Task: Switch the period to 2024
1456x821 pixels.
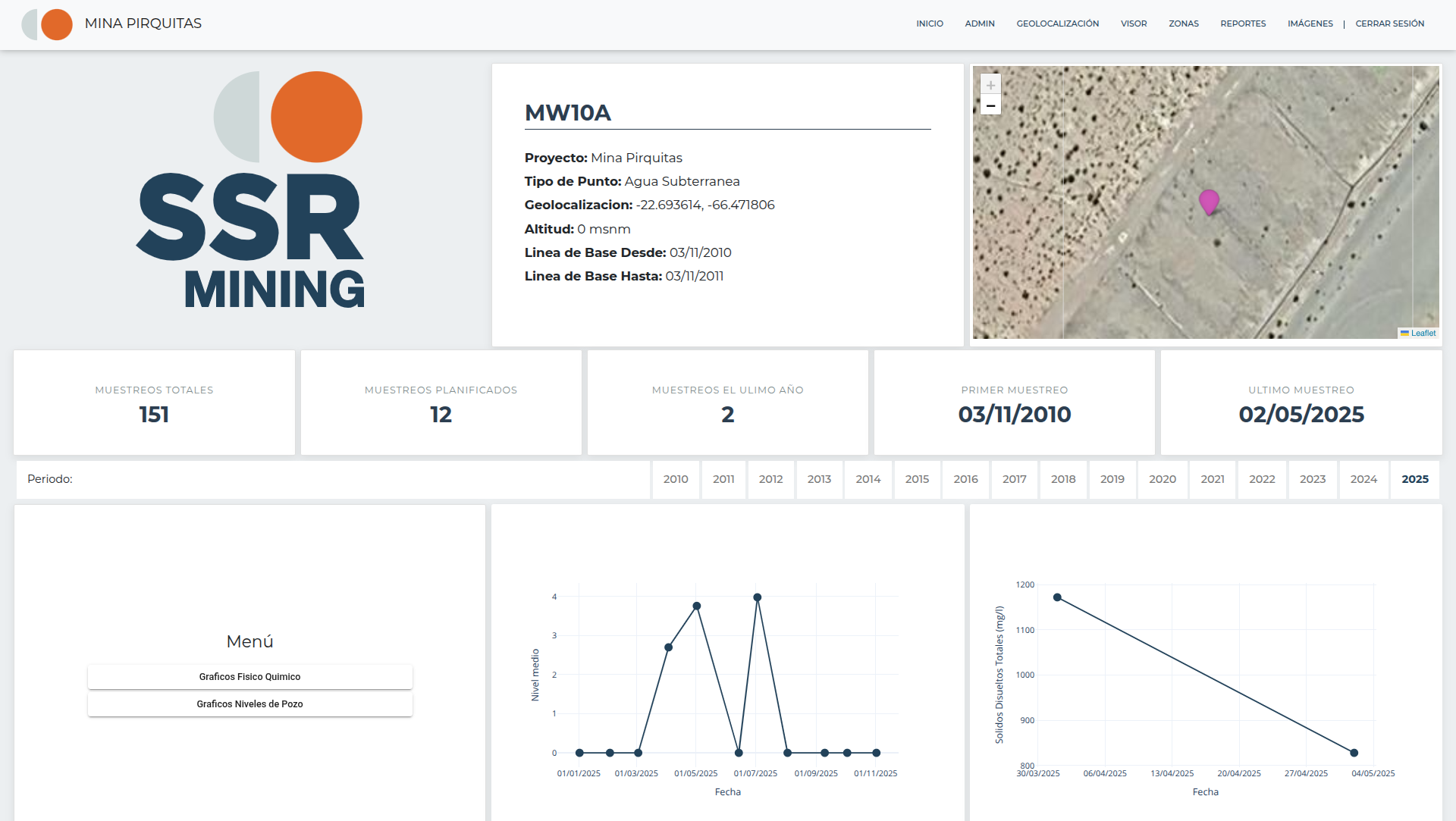Action: 1363,479
